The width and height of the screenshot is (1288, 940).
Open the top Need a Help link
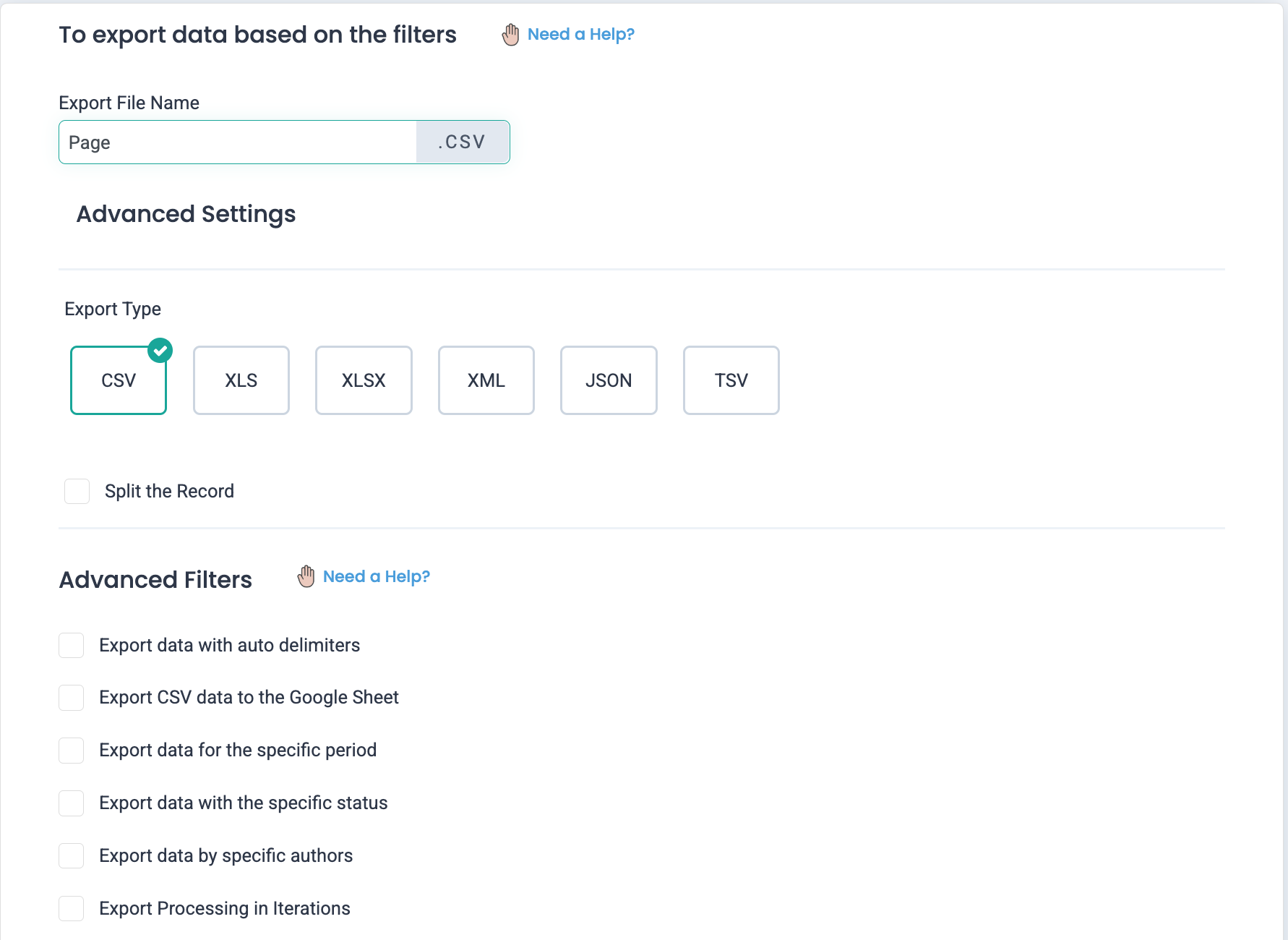point(580,35)
